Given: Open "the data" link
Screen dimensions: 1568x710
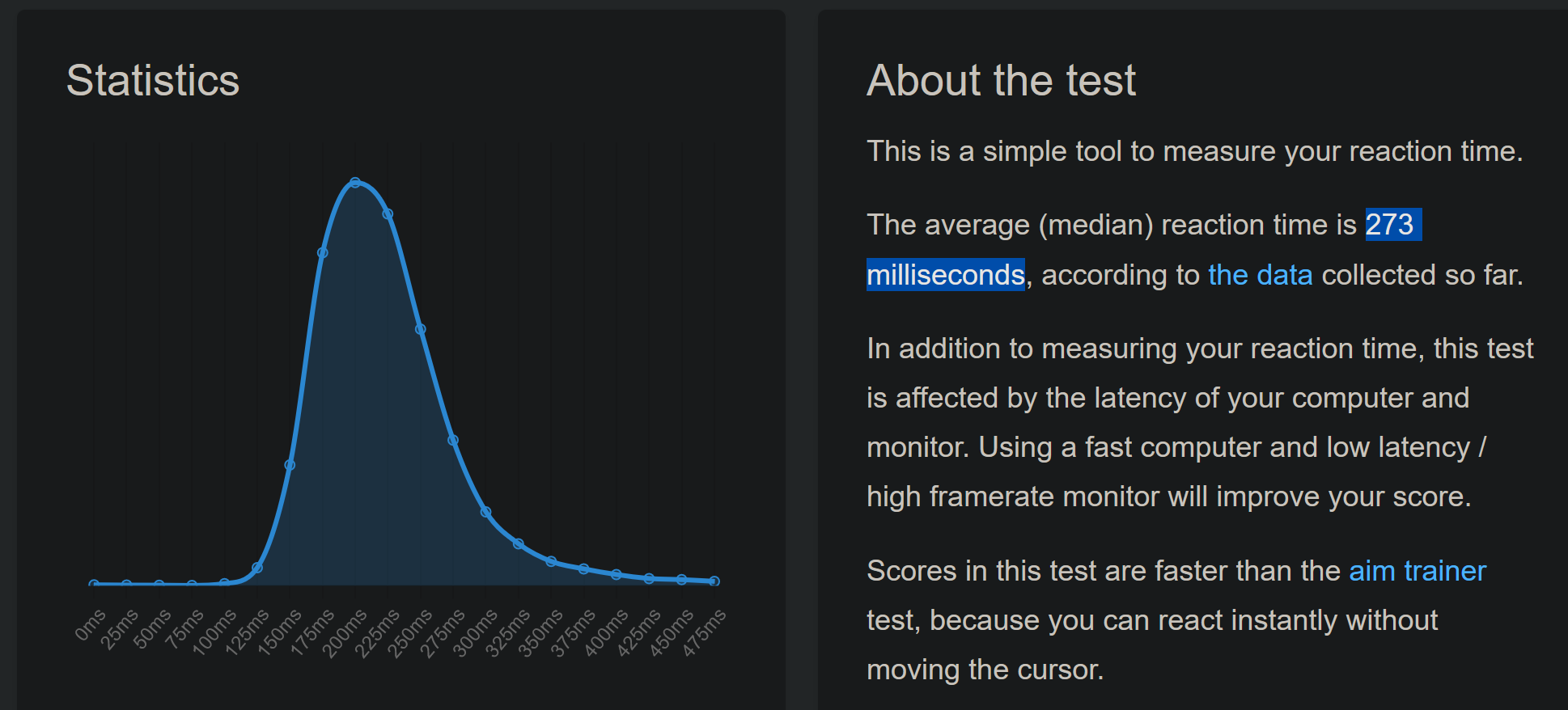Looking at the screenshot, I should pos(1260,275).
